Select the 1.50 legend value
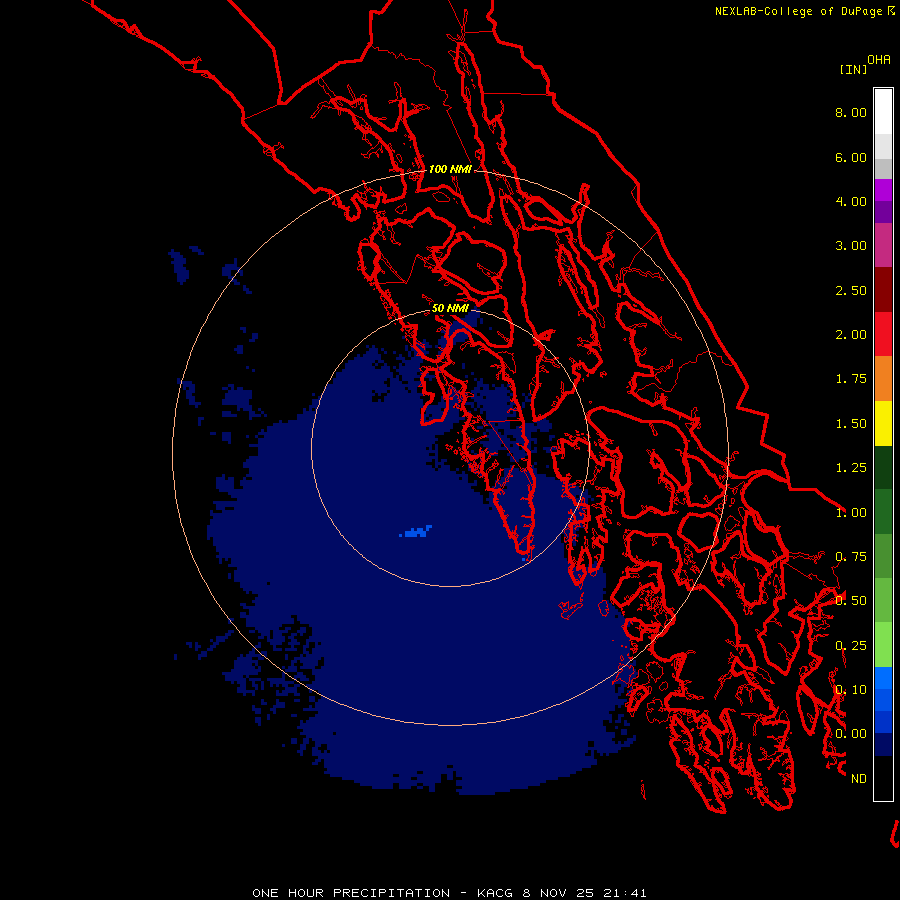Image resolution: width=900 pixels, height=900 pixels. coord(851,424)
